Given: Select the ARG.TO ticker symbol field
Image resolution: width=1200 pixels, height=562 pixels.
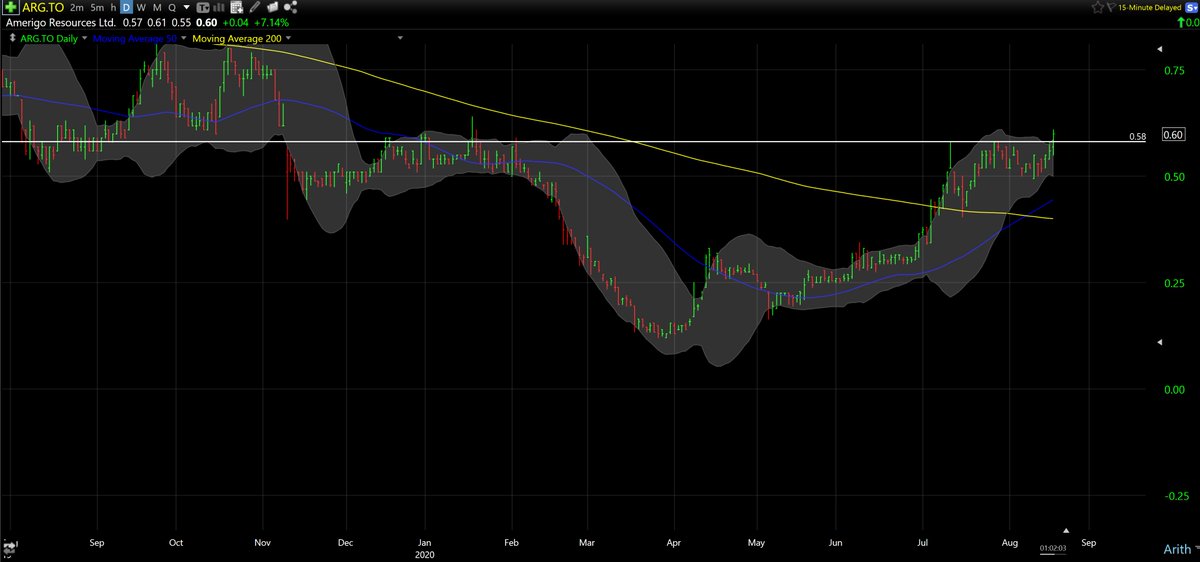Looking at the screenshot, I should click(x=43, y=7).
